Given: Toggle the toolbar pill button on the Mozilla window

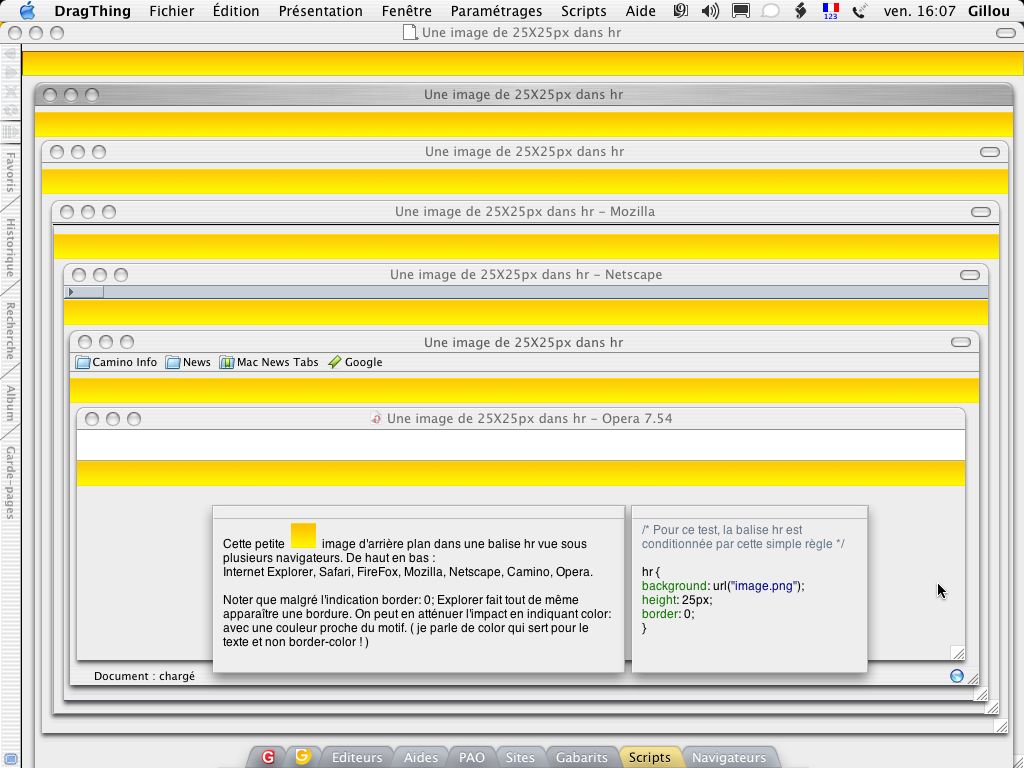Looking at the screenshot, I should [980, 212].
